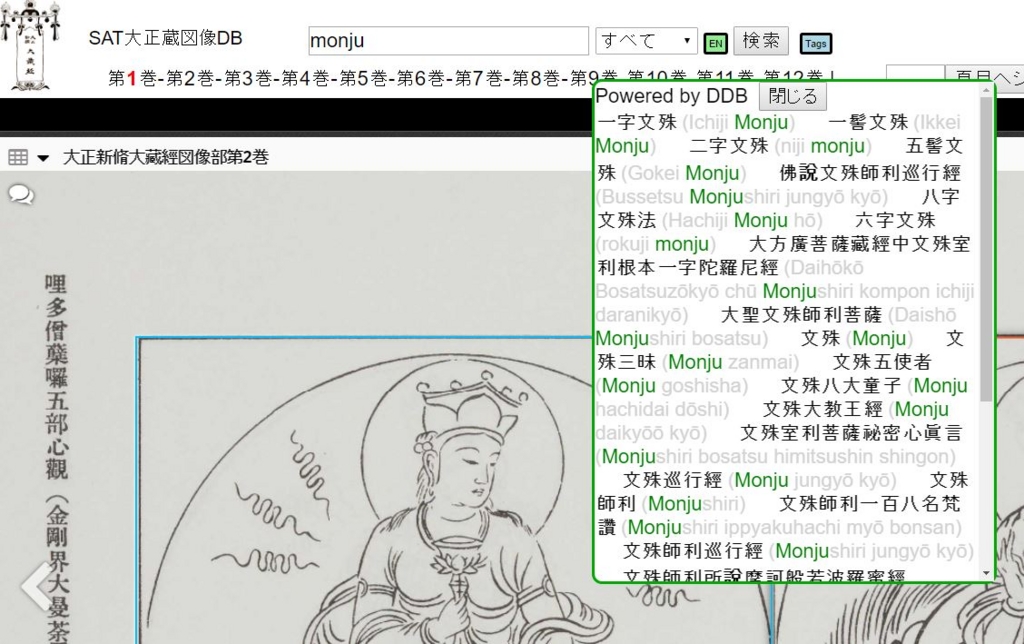Go to volume 第4巻
This screenshot has height=644, width=1024.
(306, 78)
